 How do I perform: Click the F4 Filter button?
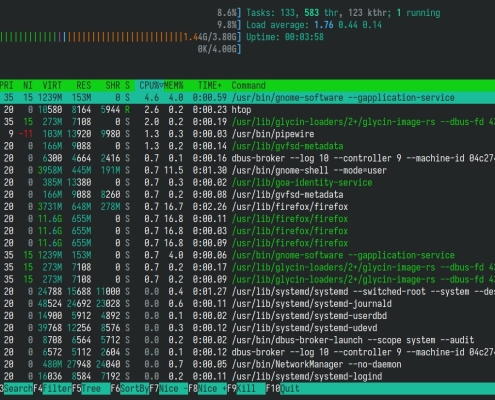pos(52,389)
